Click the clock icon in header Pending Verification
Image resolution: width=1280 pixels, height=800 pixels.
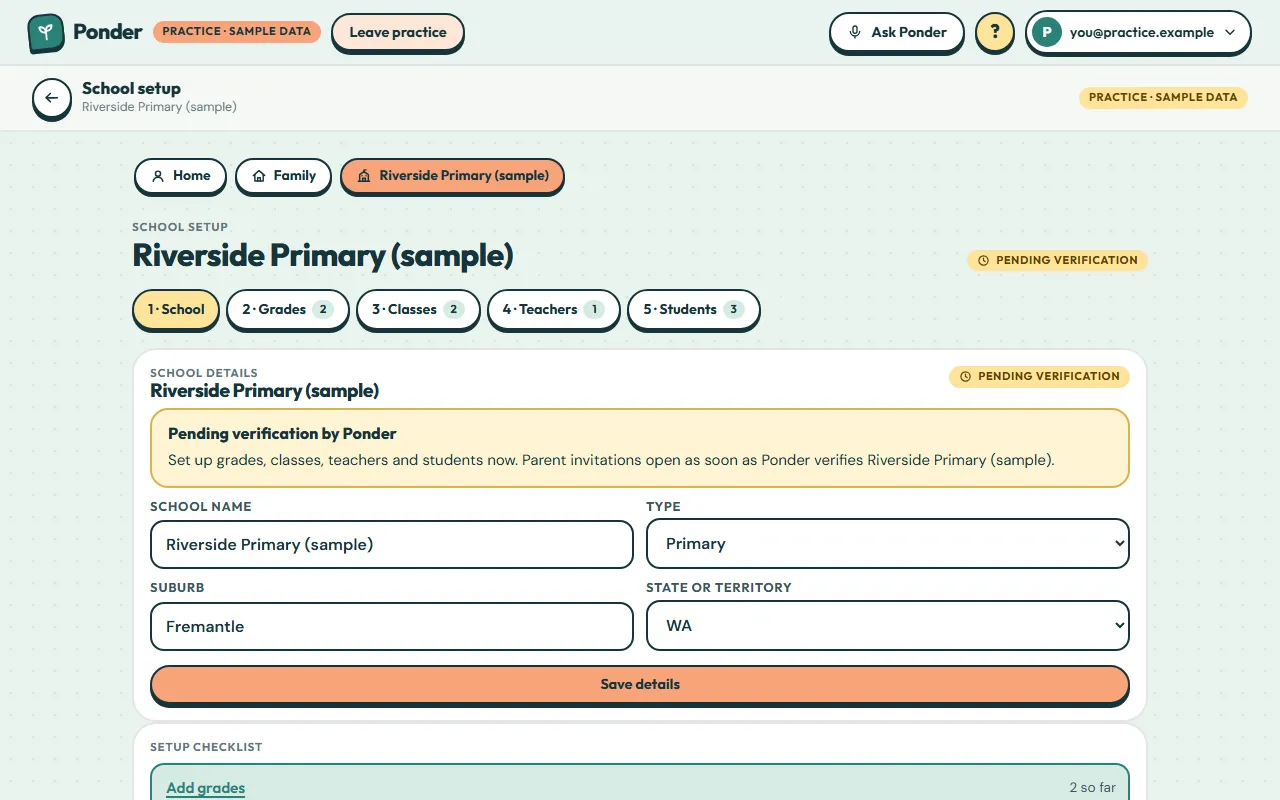coord(983,260)
